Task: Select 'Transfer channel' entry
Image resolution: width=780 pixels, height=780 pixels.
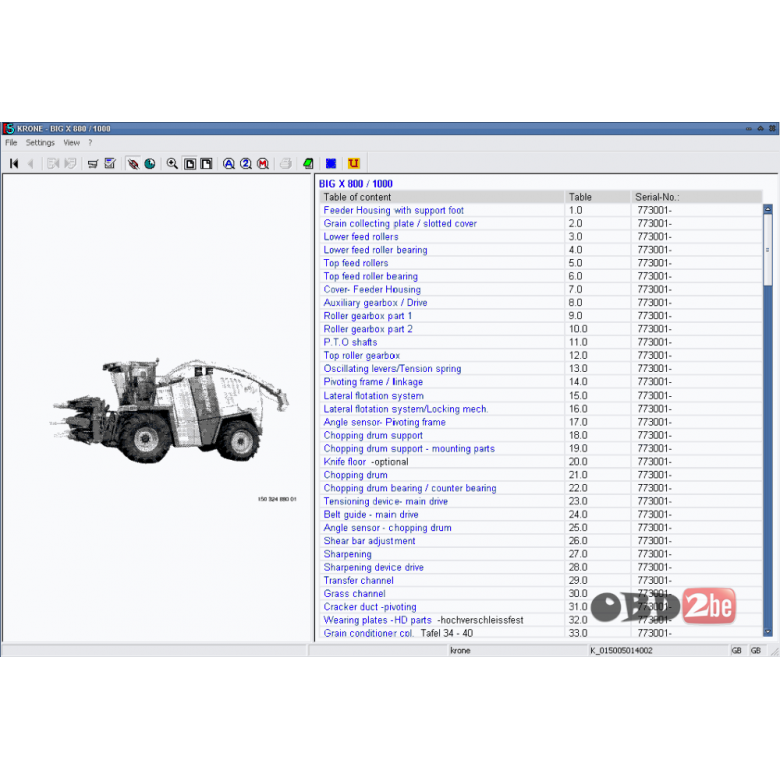Action: coord(358,580)
